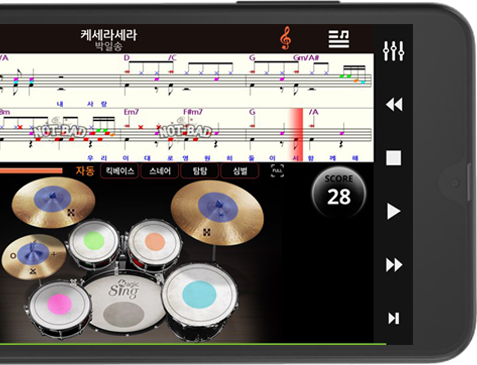Rewind the song playback
The image size is (477, 365).
394,105
